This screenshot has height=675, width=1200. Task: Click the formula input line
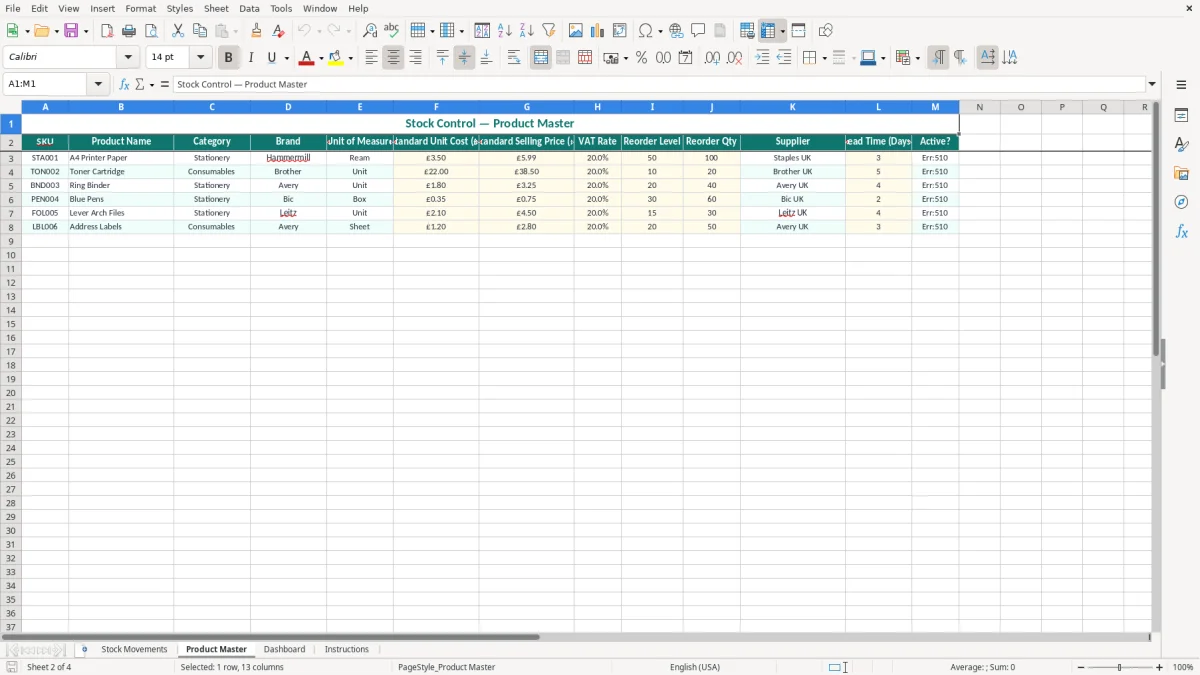[x=658, y=84]
